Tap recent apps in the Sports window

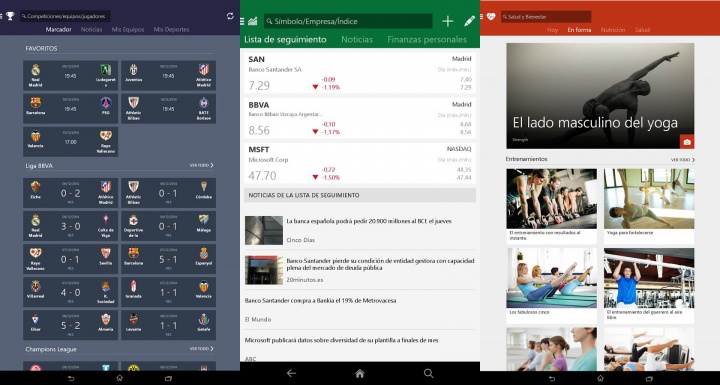pos(169,378)
